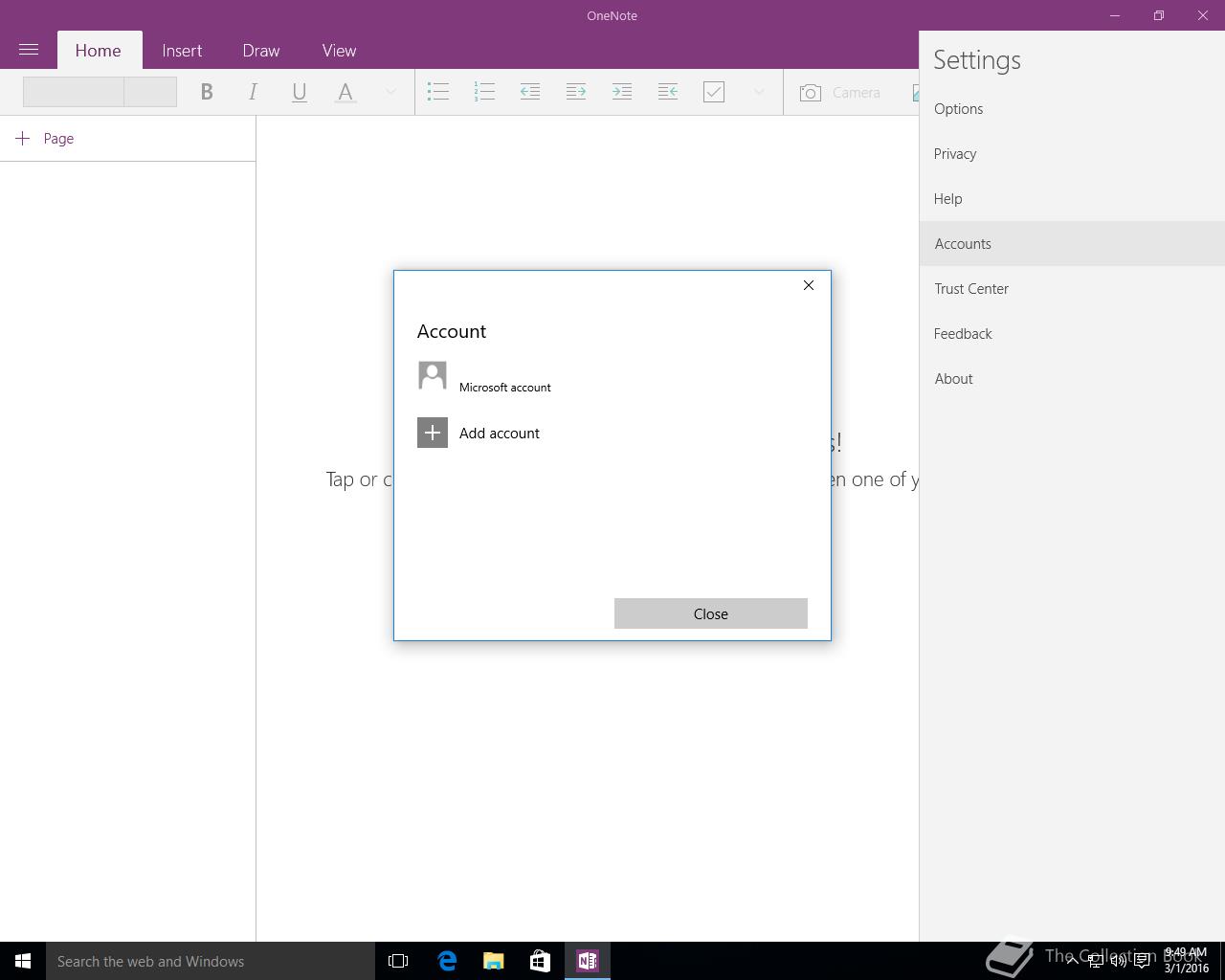Switch to the Home tab
The height and width of the screenshot is (980, 1225).
[99, 51]
